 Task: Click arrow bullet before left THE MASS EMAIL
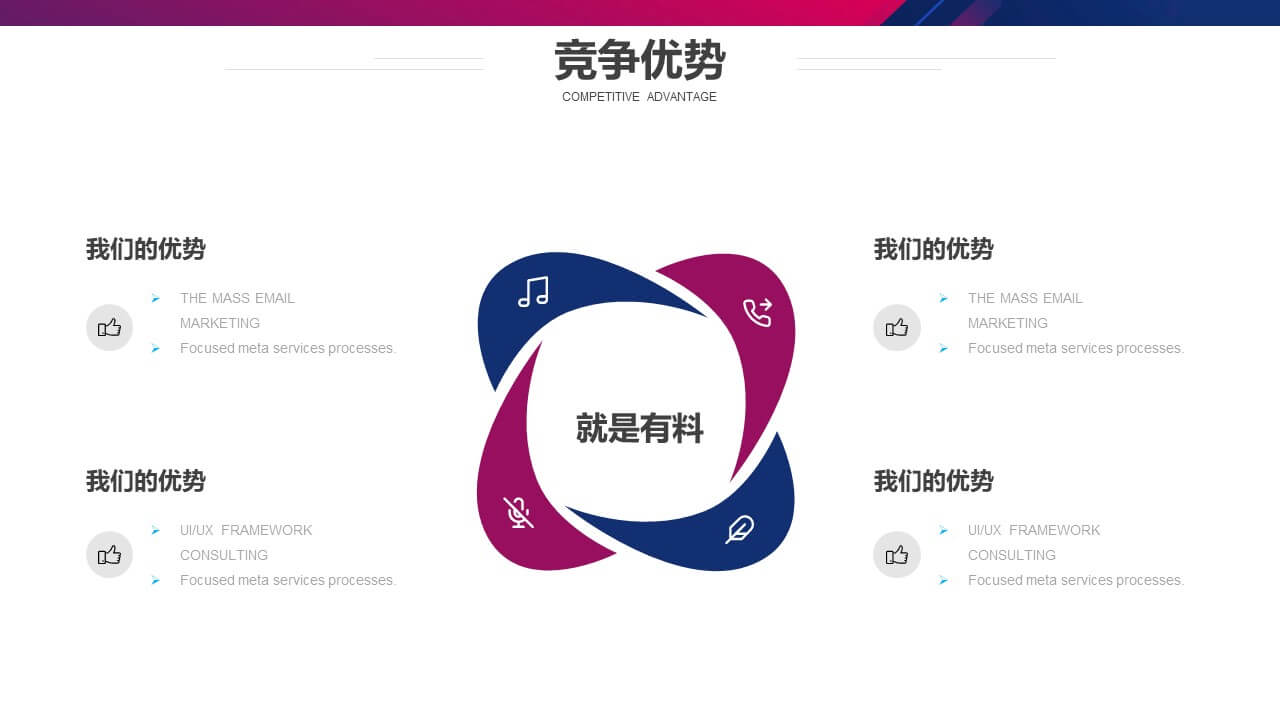point(156,298)
